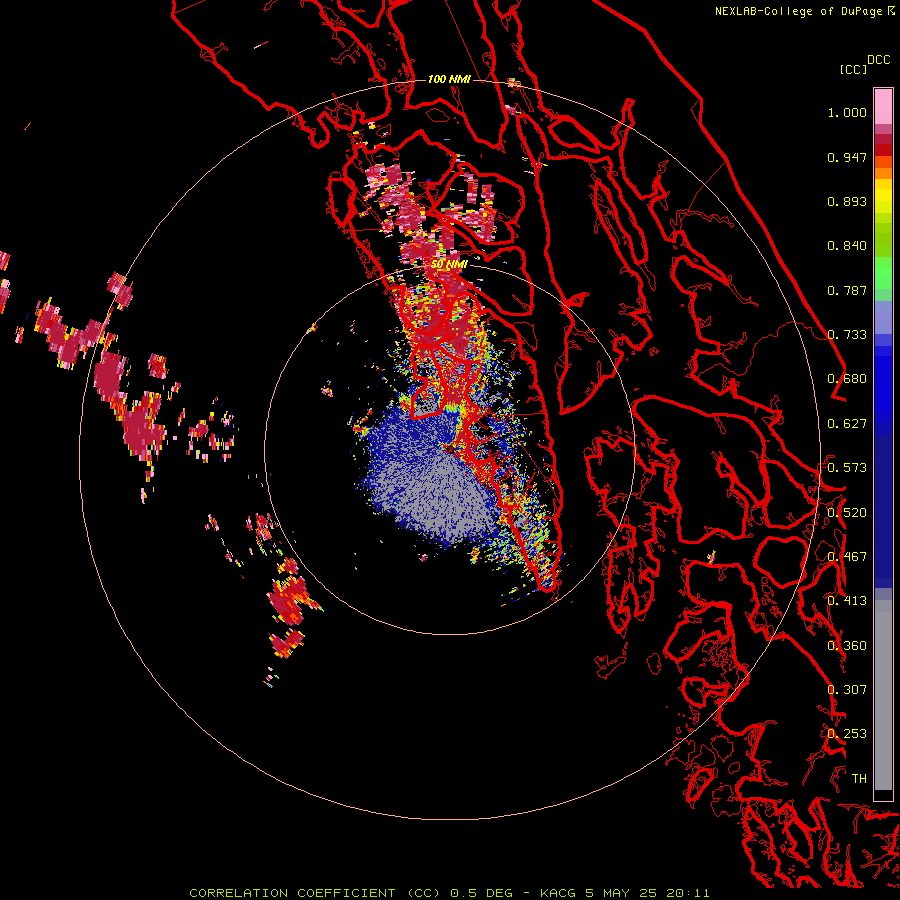Select the 0.947 legend value
The image size is (900, 900).
(847, 157)
